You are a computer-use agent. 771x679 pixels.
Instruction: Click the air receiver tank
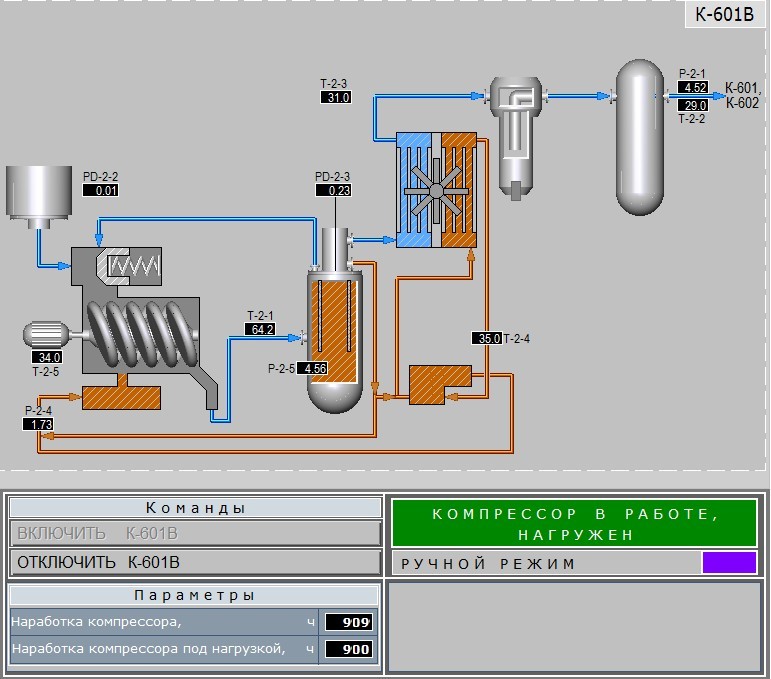click(639, 137)
